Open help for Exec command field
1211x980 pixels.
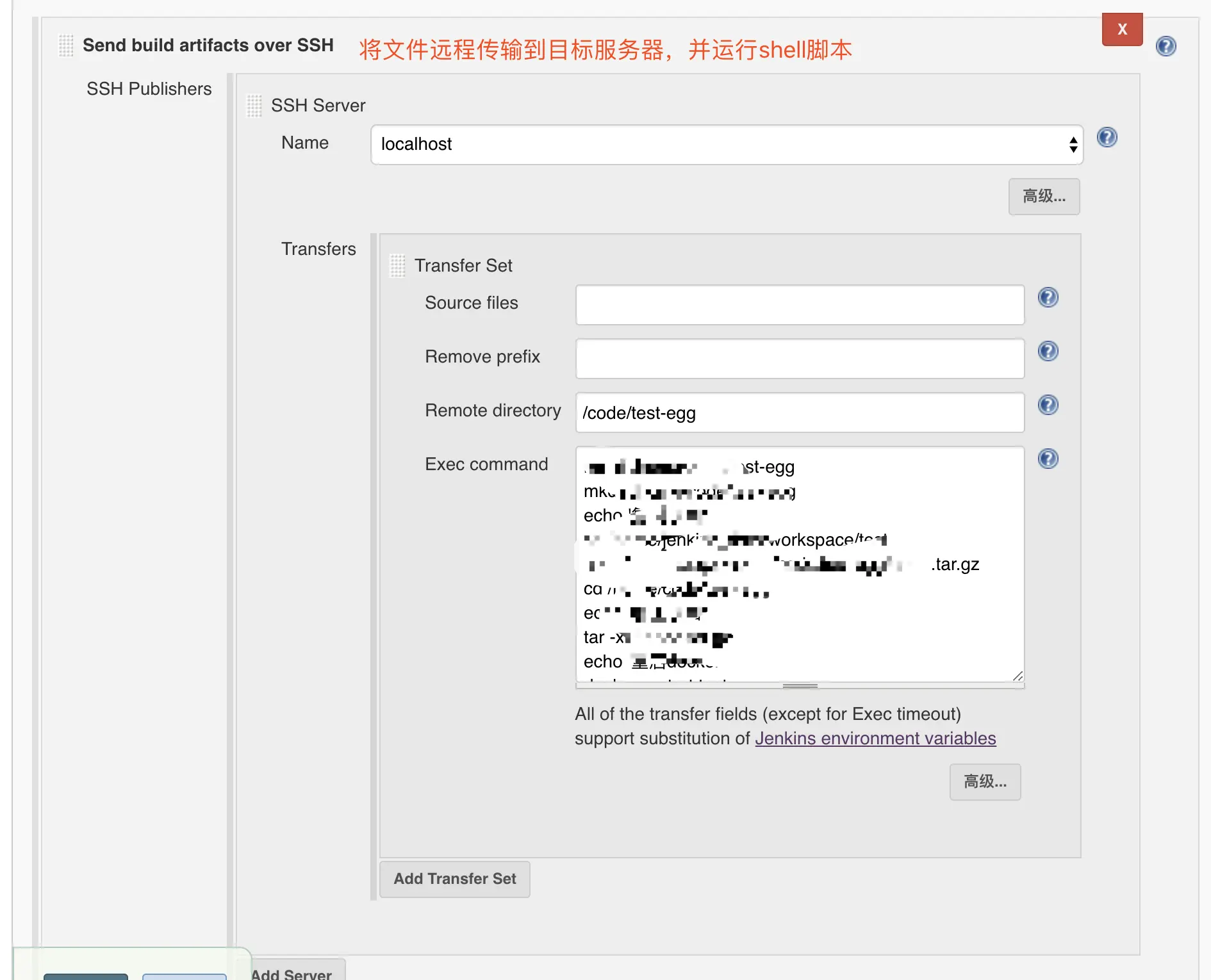[1048, 459]
